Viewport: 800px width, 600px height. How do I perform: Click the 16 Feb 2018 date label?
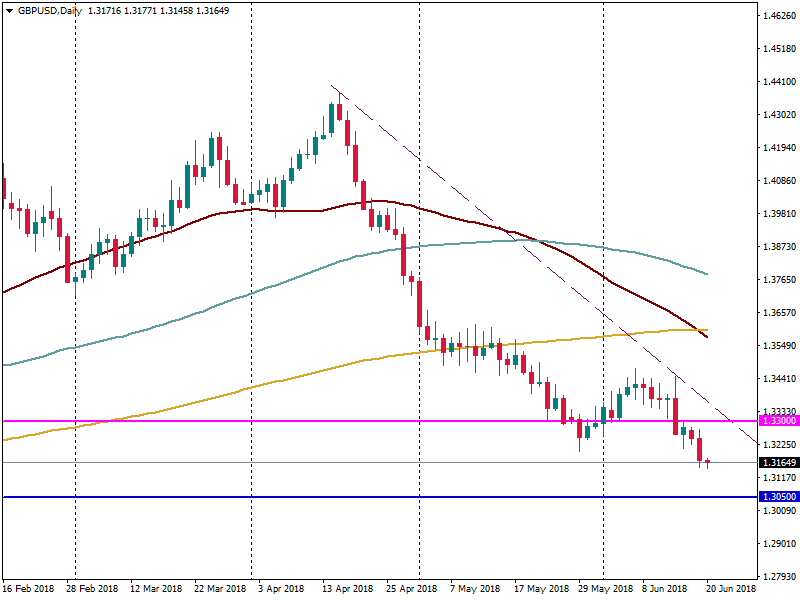[30, 589]
